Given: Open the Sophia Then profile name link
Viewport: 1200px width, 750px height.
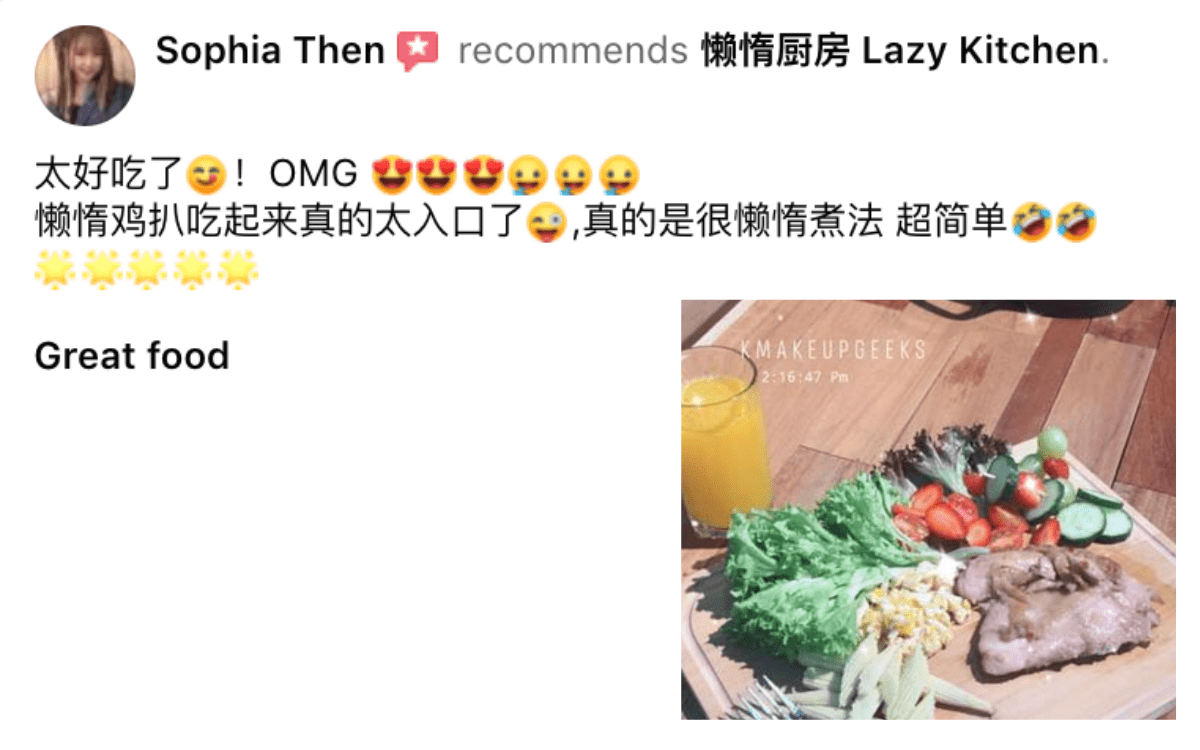Looking at the screenshot, I should tap(270, 50).
